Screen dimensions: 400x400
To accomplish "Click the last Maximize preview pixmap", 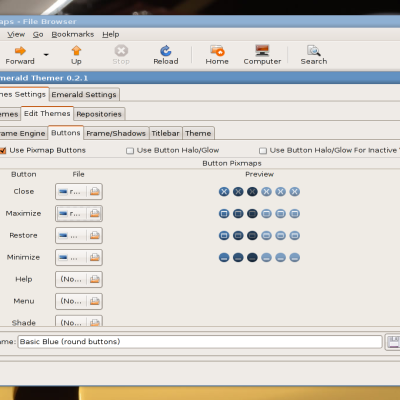I will point(295,214).
